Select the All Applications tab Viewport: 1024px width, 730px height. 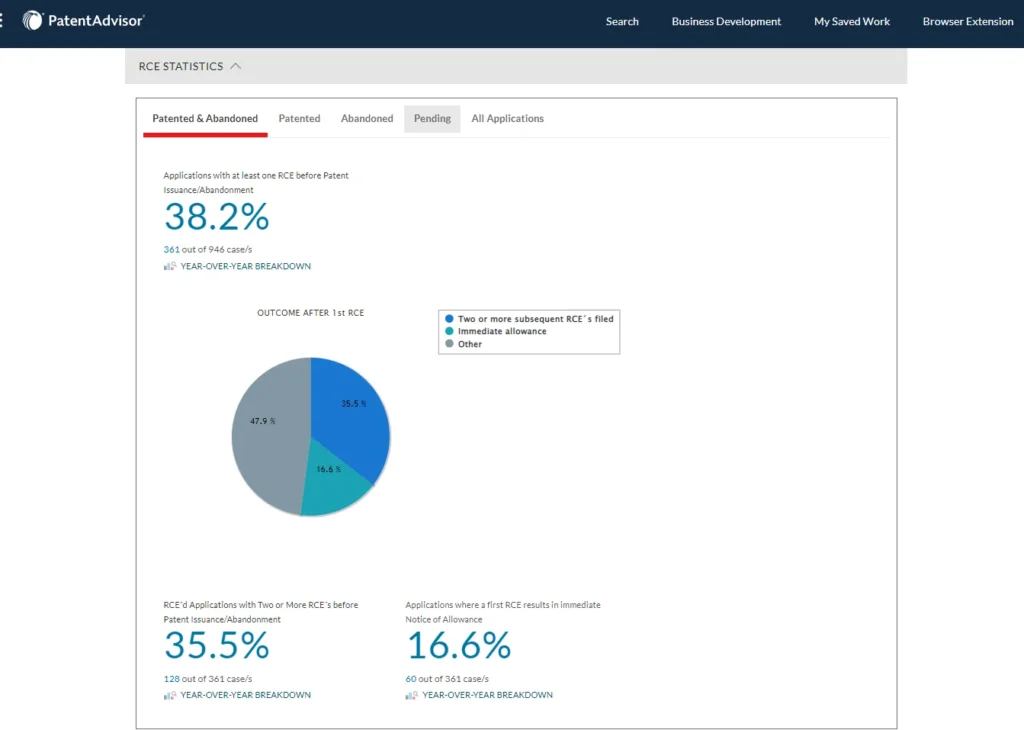(x=507, y=118)
